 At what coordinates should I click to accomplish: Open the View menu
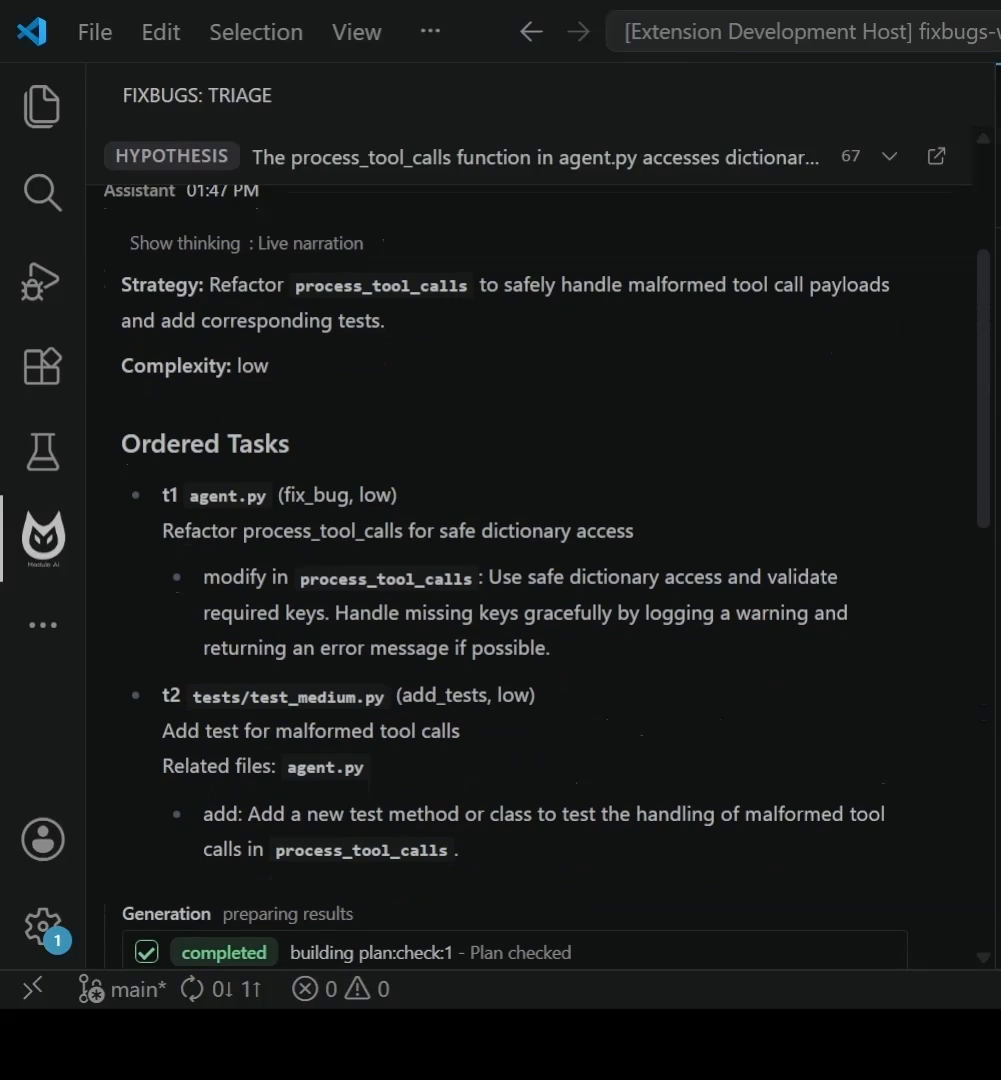pos(356,32)
